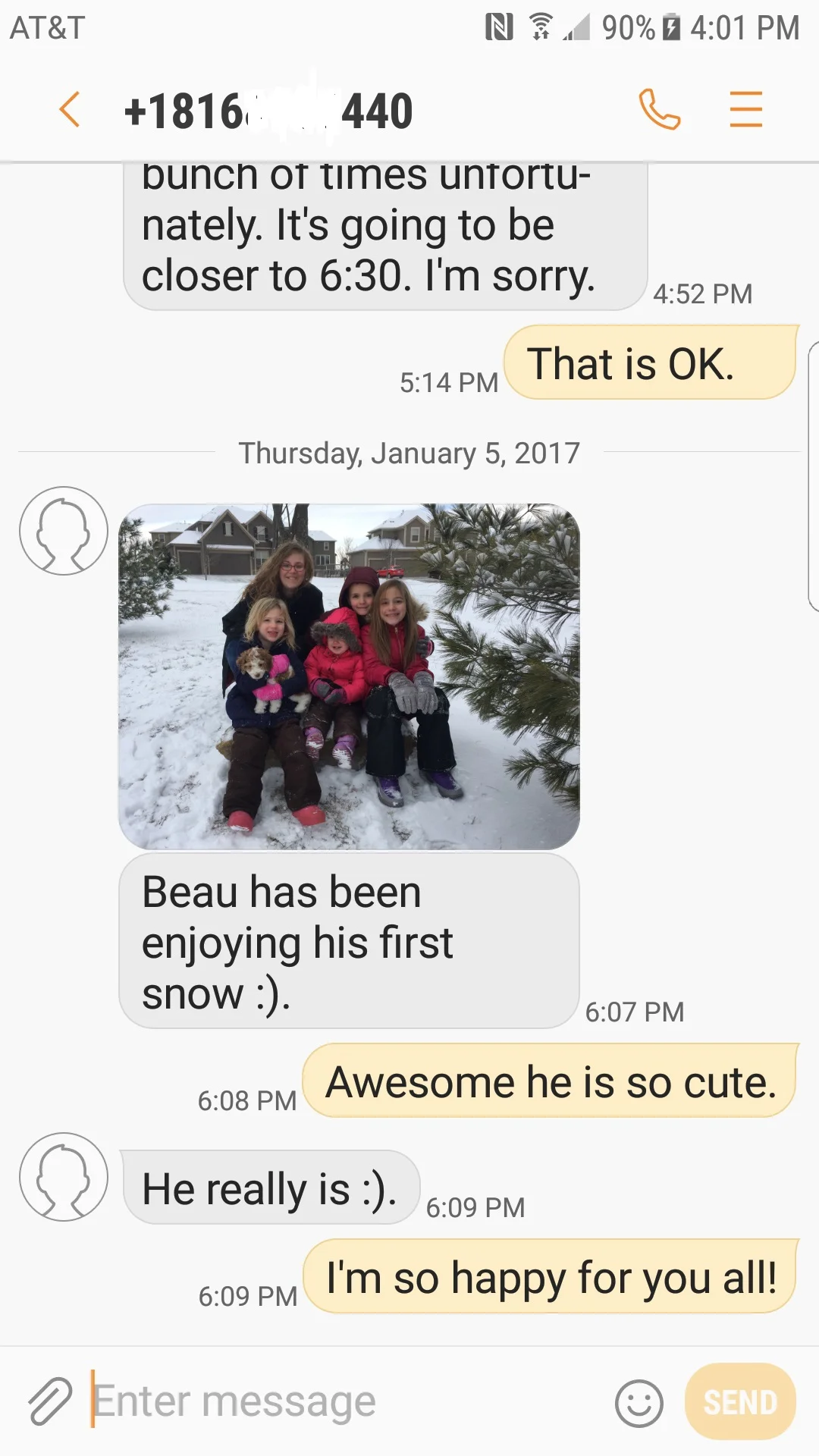Select the 'That is OK.' message bubble

[x=651, y=362]
